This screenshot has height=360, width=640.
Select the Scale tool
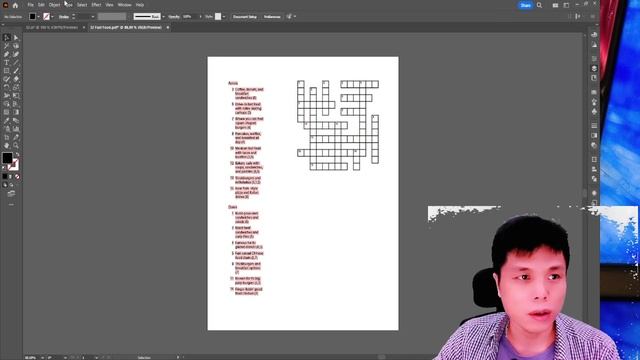click(16, 87)
